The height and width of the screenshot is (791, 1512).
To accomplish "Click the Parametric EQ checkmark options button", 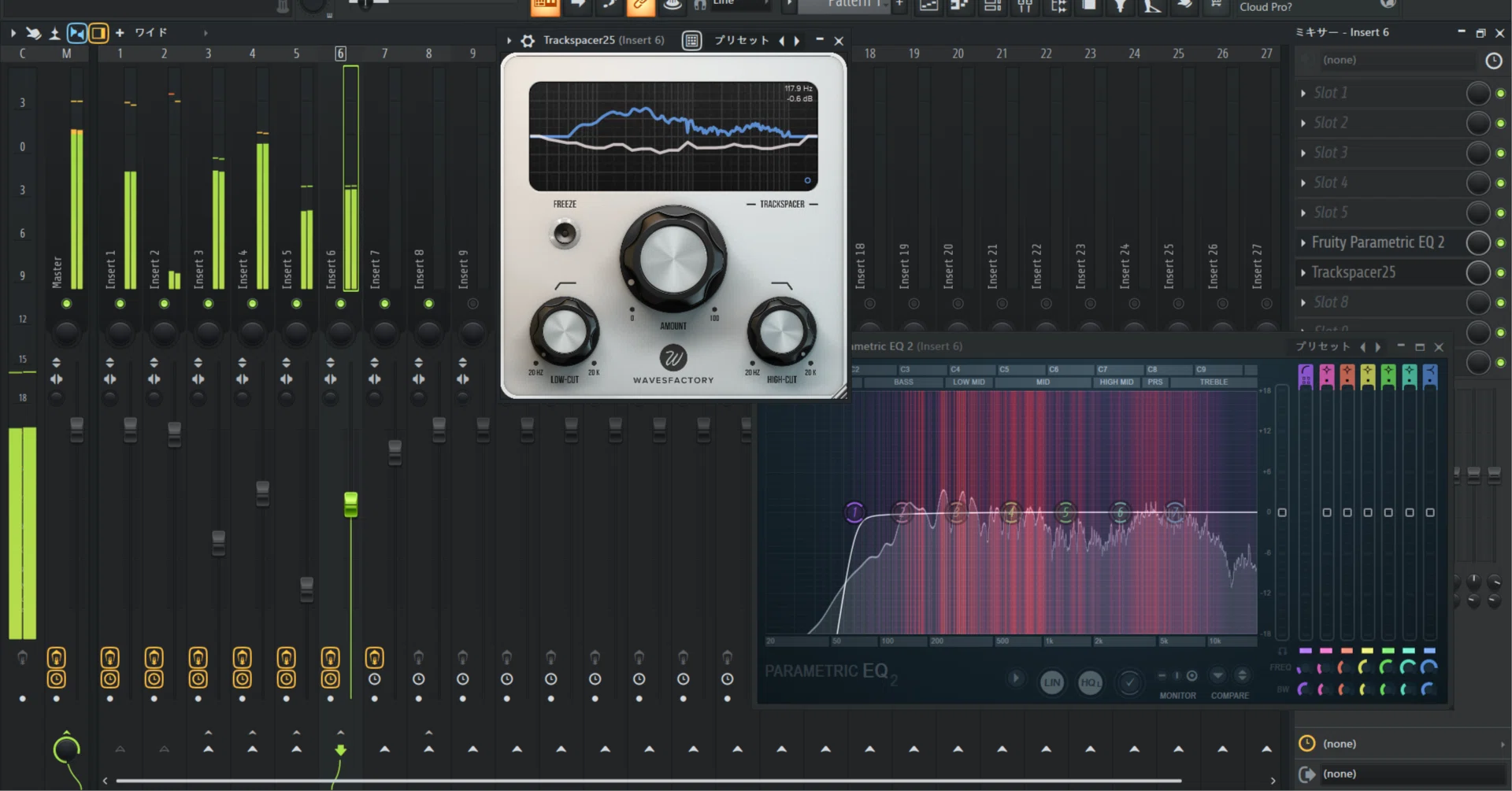I will point(1129,682).
